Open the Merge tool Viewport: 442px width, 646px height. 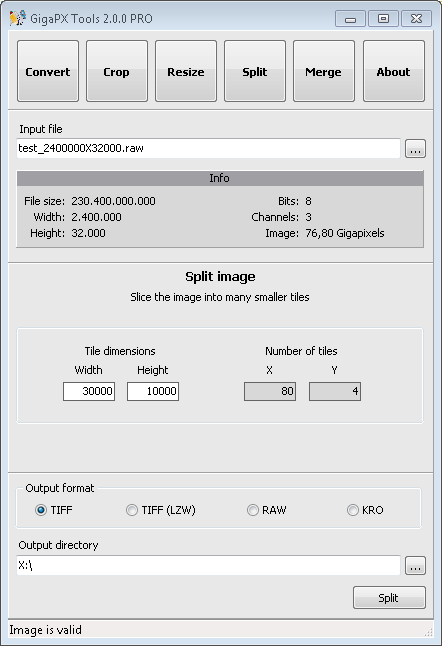coord(324,71)
